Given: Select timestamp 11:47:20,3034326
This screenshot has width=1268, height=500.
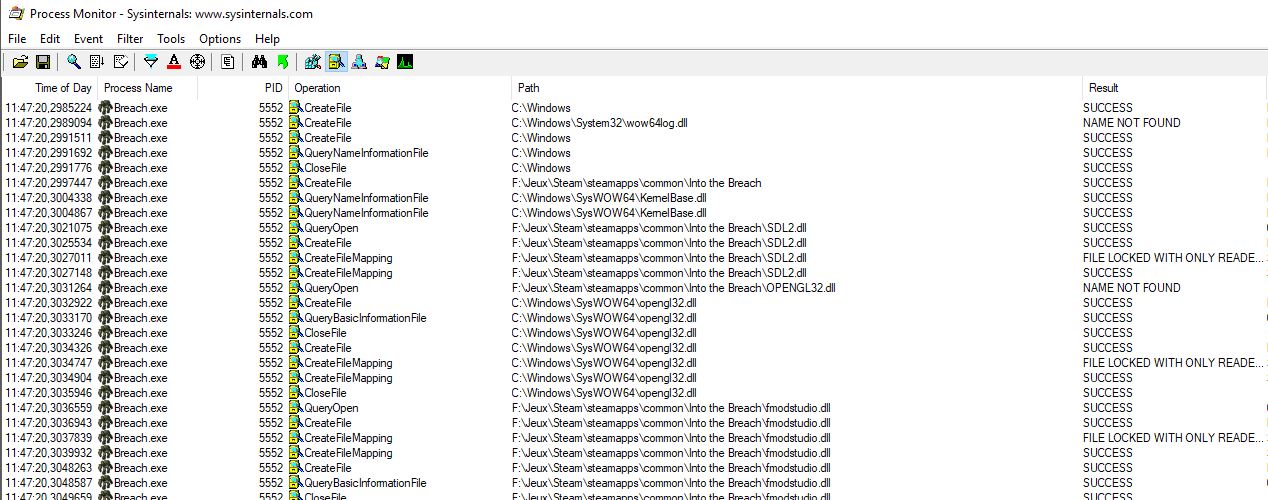Looking at the screenshot, I should [48, 348].
